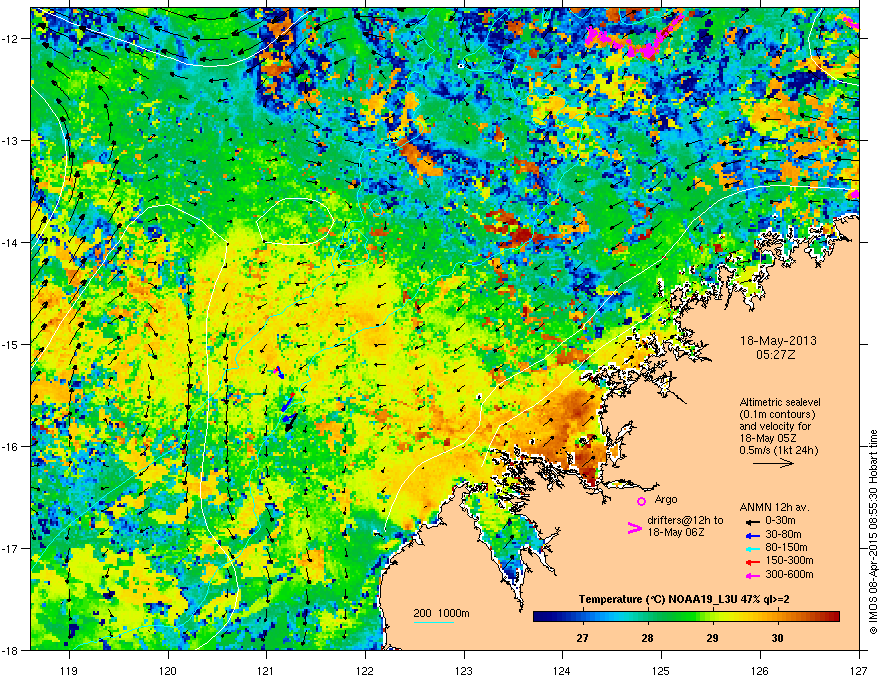This screenshot has width=880, height=680.
Task: Click the longitude axis label '124'
Action: pos(562,670)
